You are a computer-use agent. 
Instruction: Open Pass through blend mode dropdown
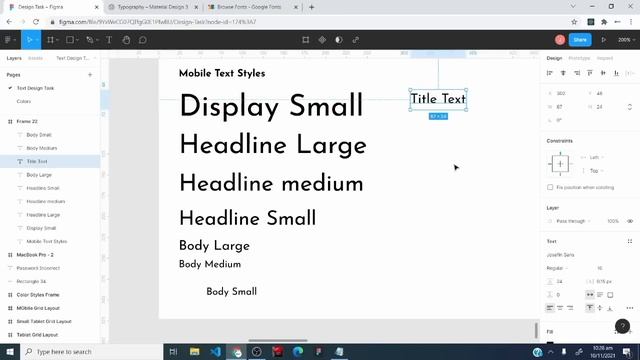click(573, 221)
